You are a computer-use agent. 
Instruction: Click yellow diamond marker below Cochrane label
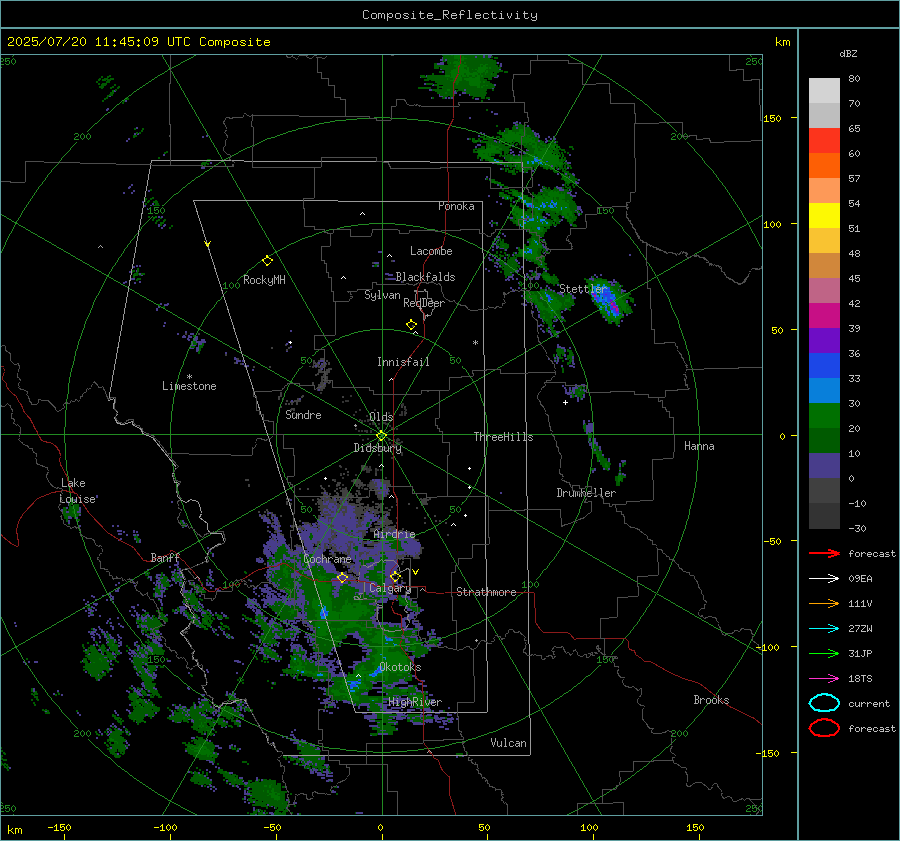click(x=342, y=578)
